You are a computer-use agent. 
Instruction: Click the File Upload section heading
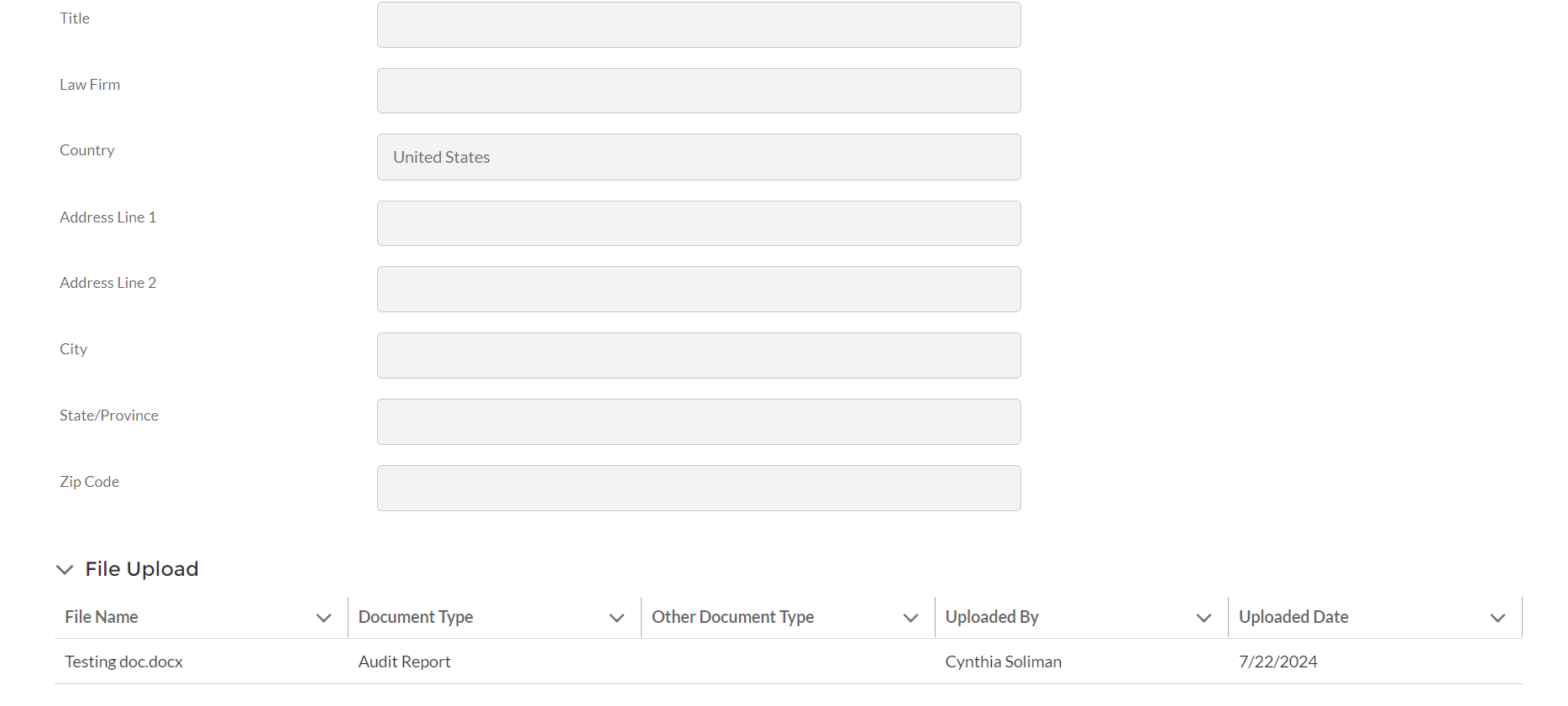pyautogui.click(x=142, y=569)
